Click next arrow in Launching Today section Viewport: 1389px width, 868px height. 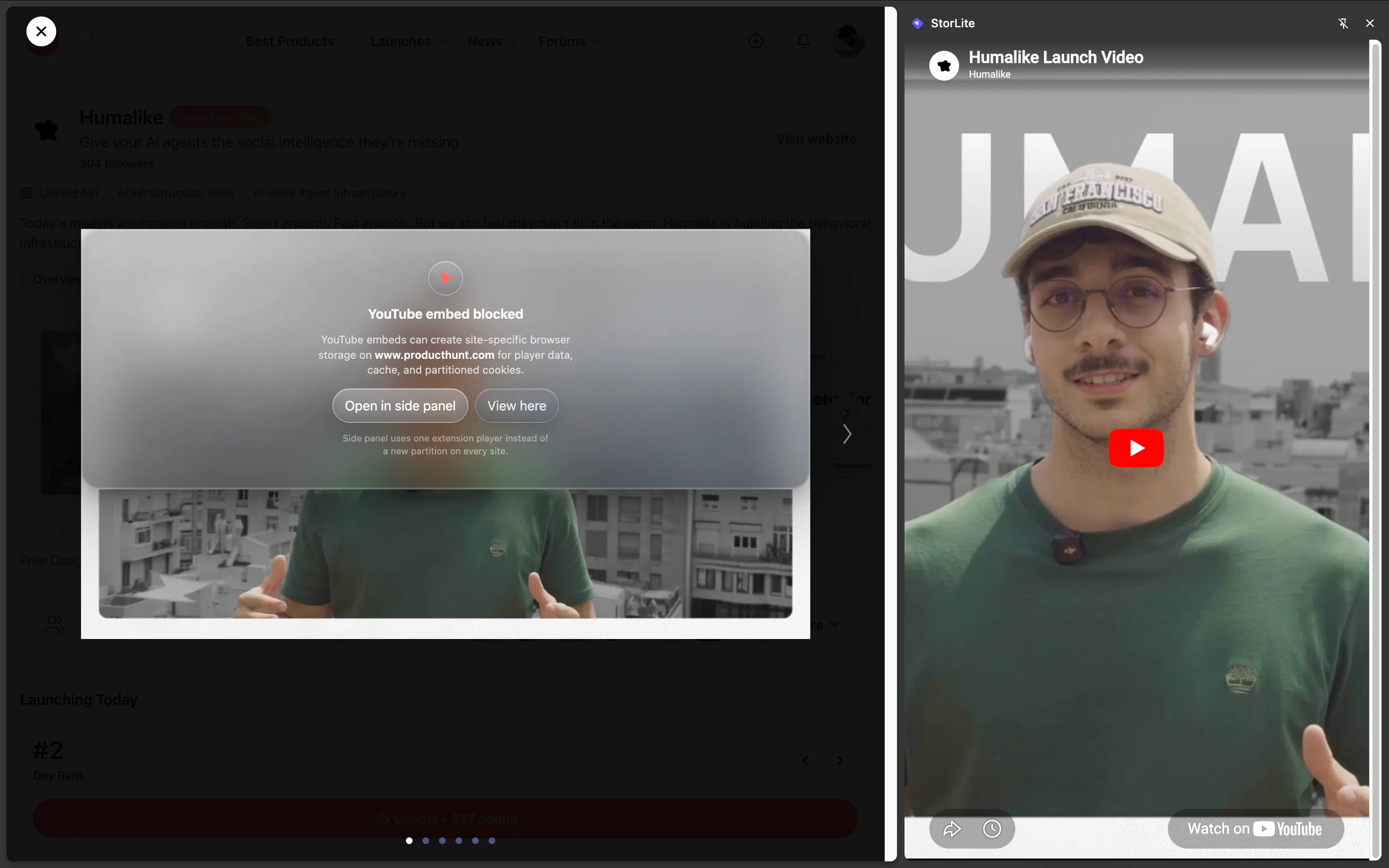click(x=840, y=760)
